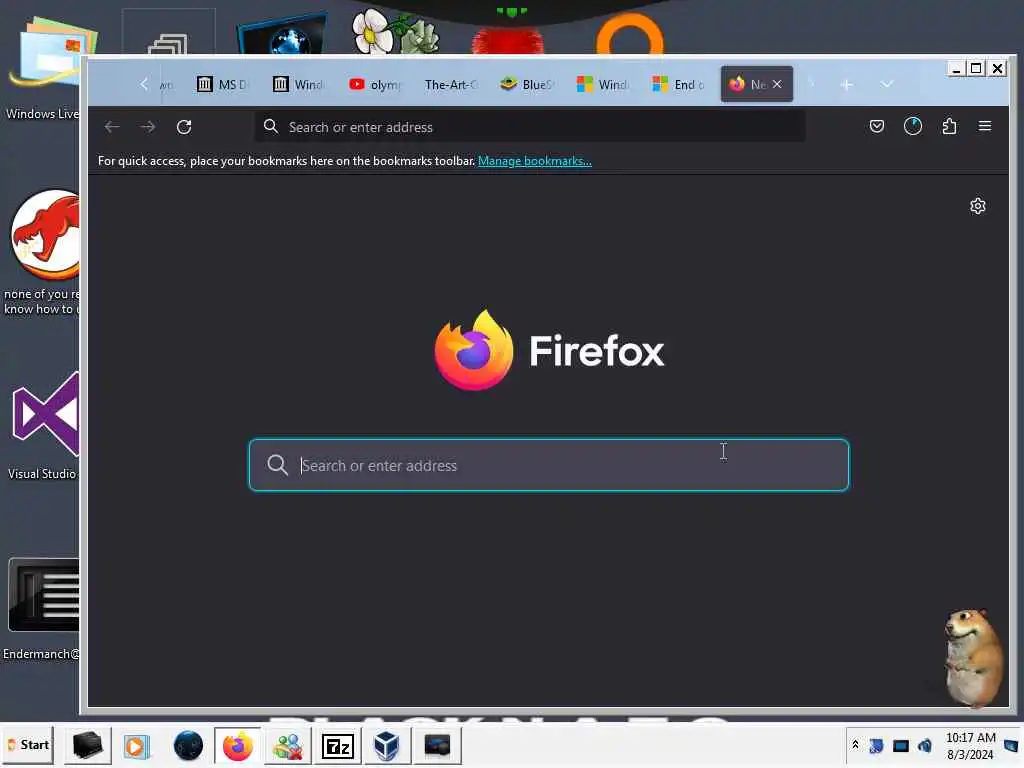Open the new tab page personalize gear
The width and height of the screenshot is (1024, 768).
pyautogui.click(x=977, y=206)
